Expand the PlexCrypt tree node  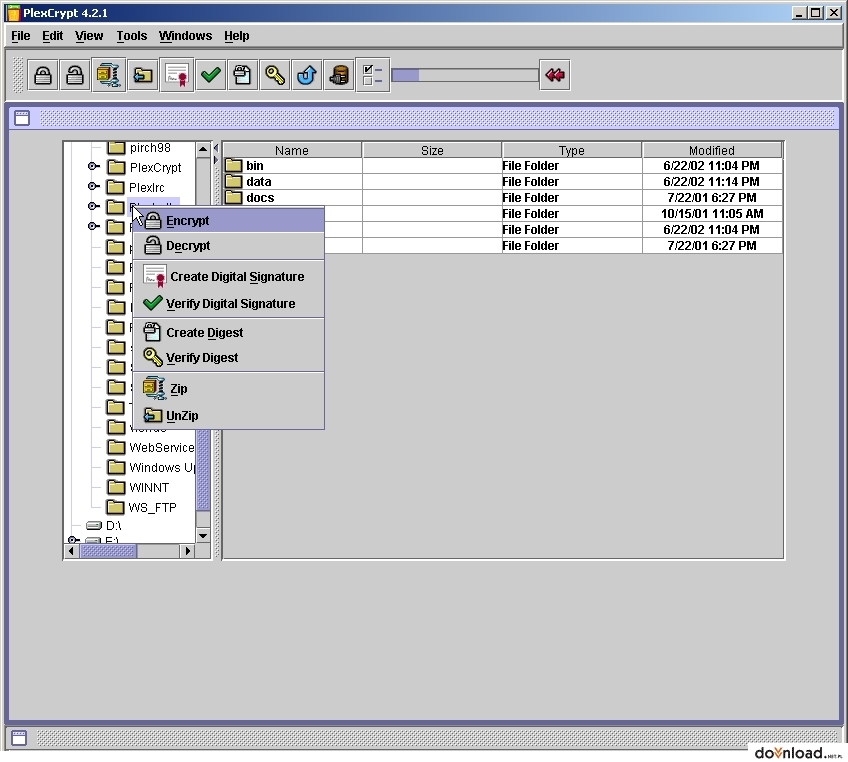click(94, 167)
